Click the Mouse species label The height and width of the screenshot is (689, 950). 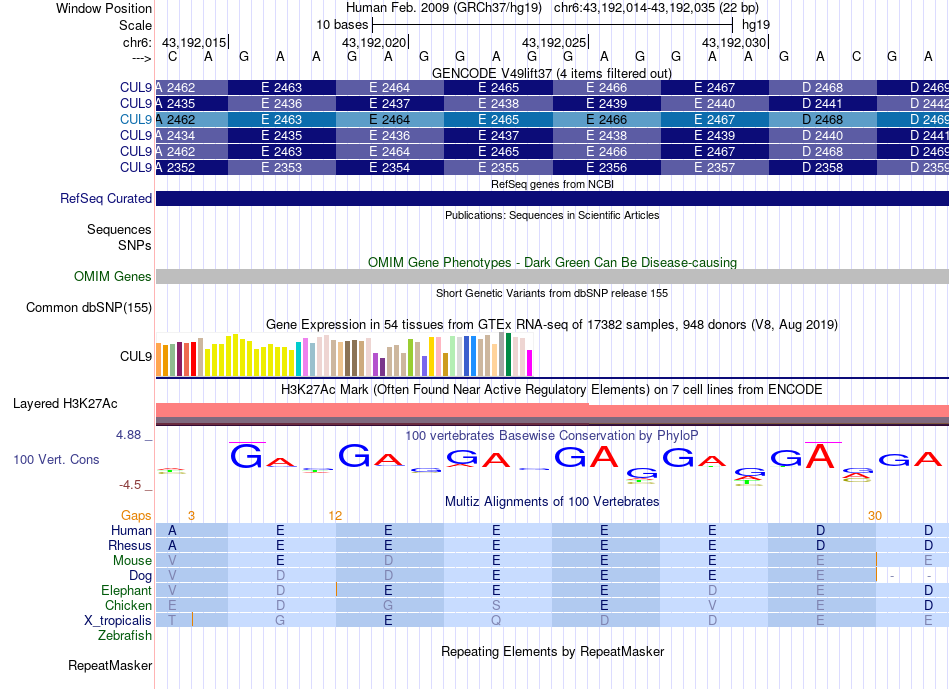tap(132, 561)
